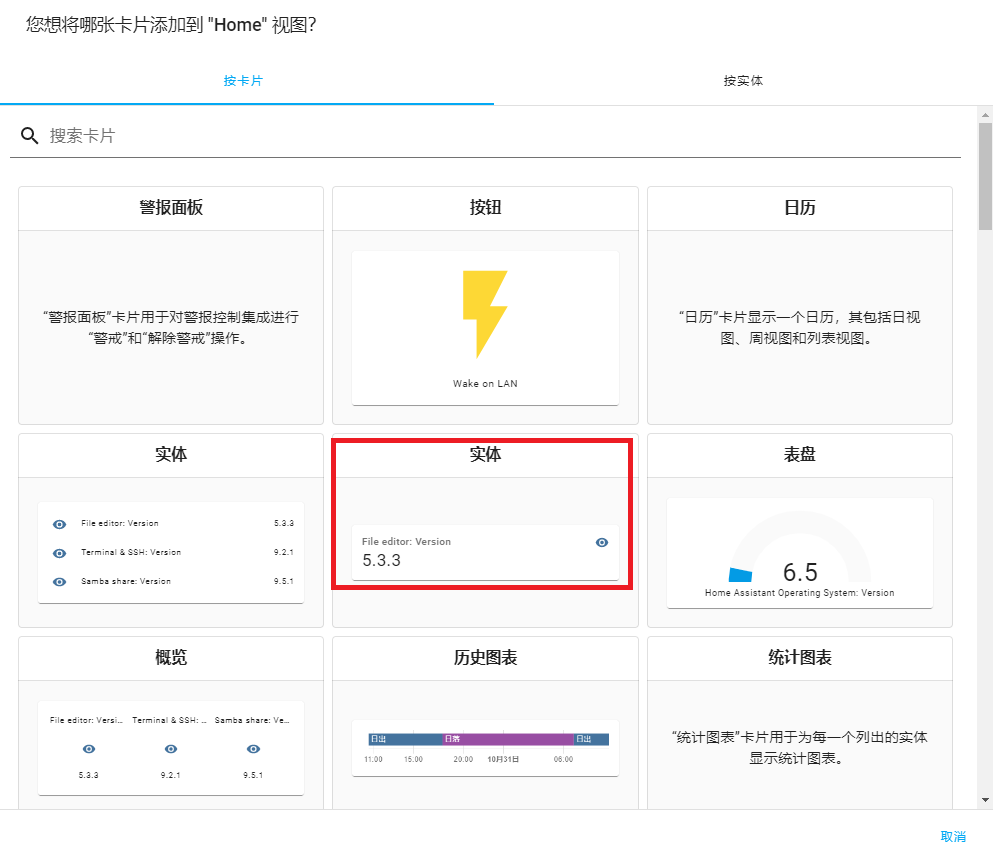The height and width of the screenshot is (860, 993).
Task: Toggle visibility of Samba share: Version entity row
Action: tap(59, 581)
